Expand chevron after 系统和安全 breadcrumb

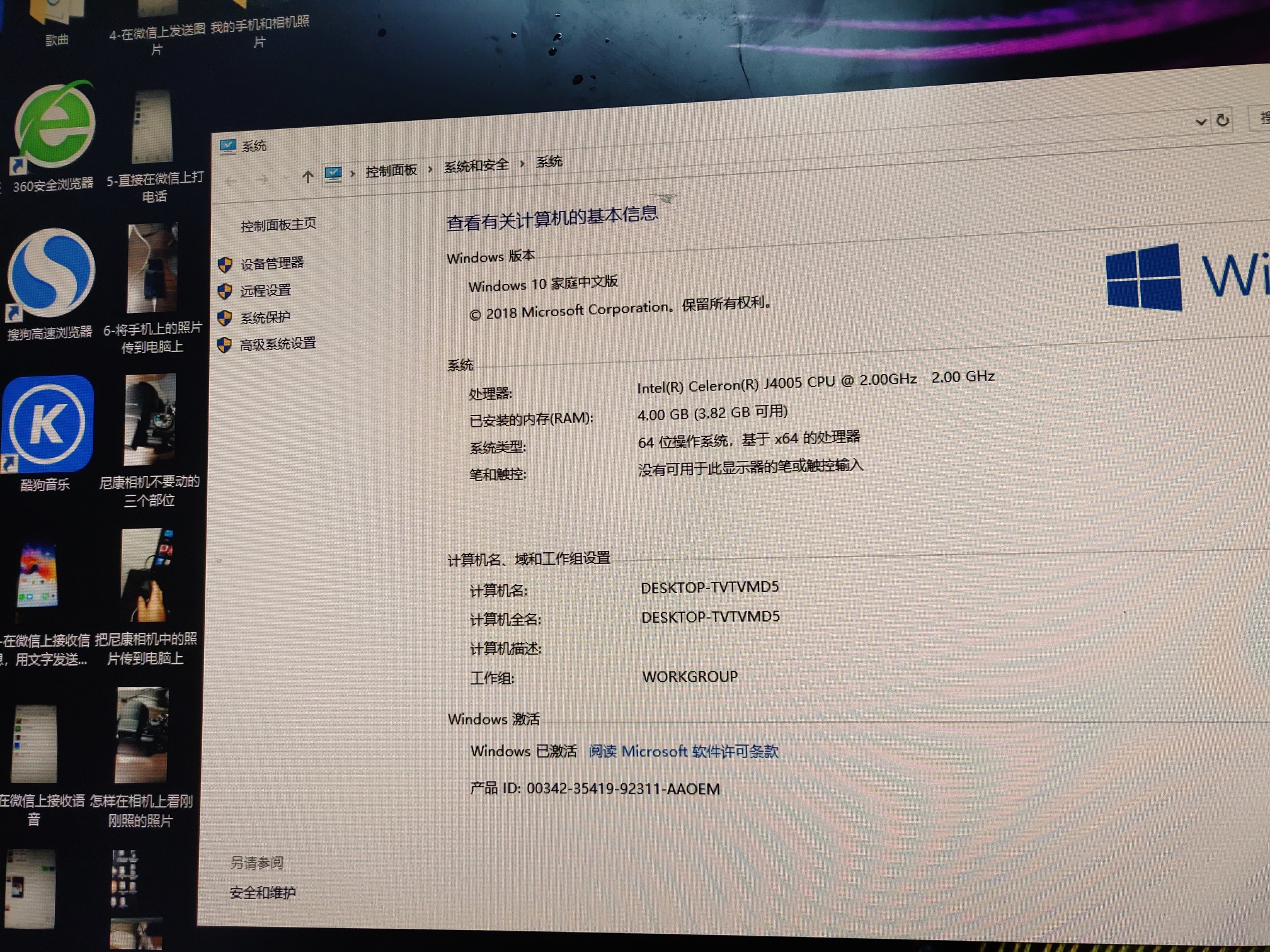click(x=522, y=164)
